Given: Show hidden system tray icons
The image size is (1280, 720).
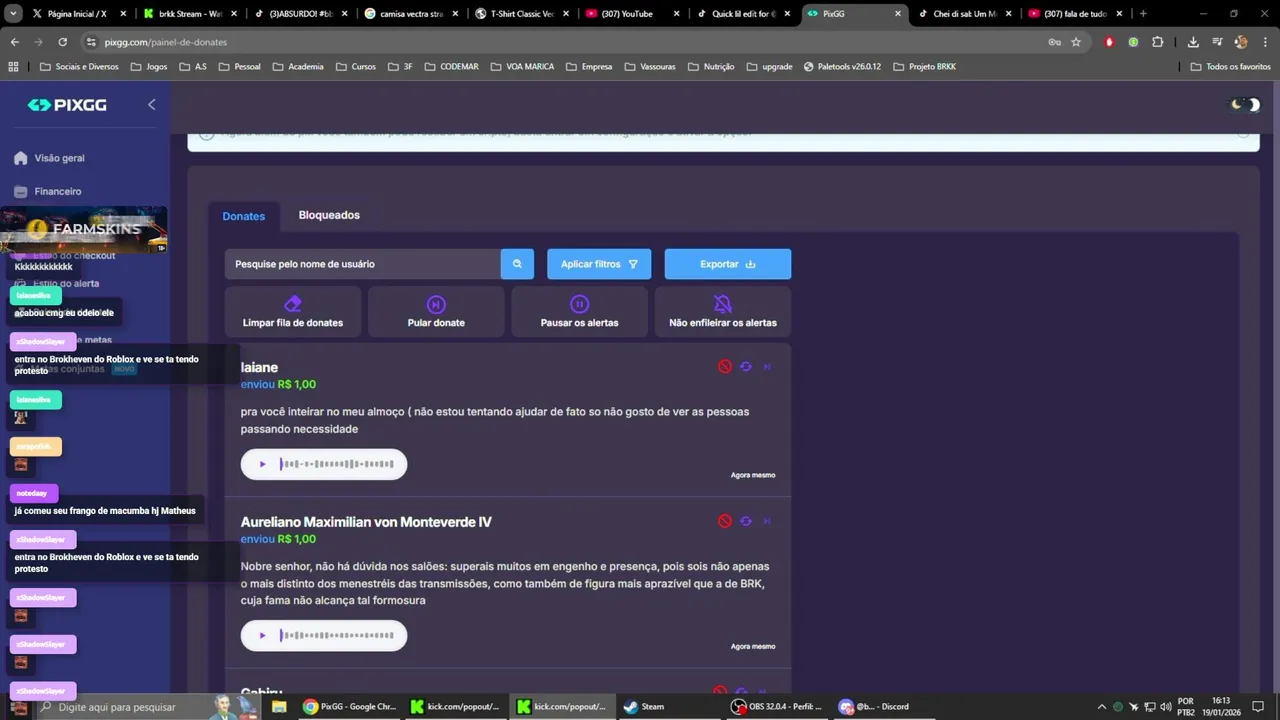Looking at the screenshot, I should pos(1102,706).
